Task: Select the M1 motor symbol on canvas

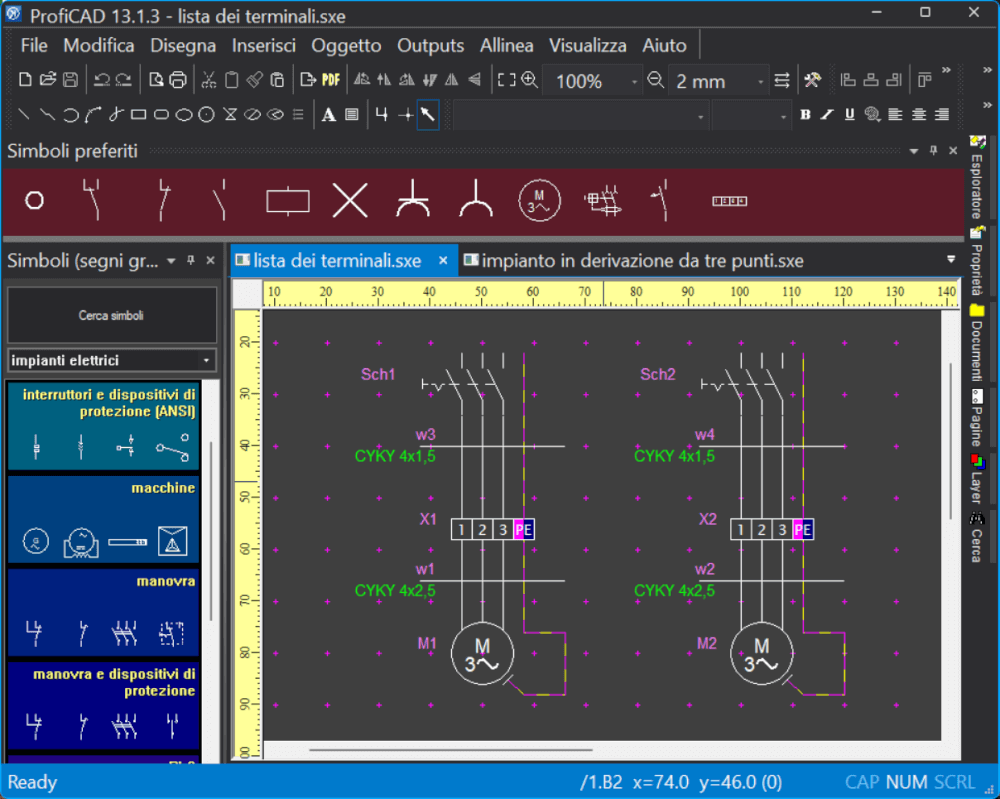Action: pos(482,654)
